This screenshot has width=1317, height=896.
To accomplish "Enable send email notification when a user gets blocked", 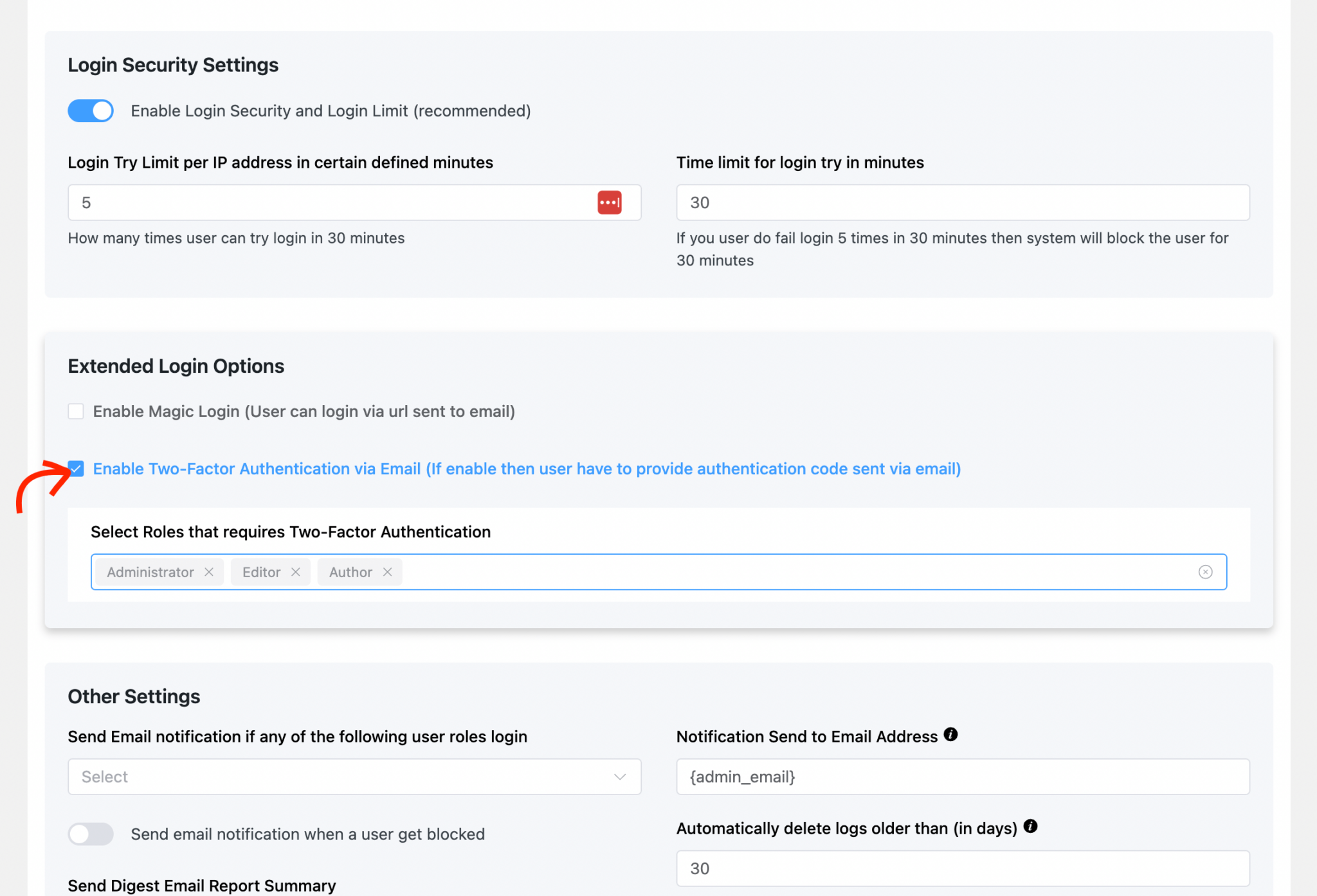I will pyautogui.click(x=91, y=834).
